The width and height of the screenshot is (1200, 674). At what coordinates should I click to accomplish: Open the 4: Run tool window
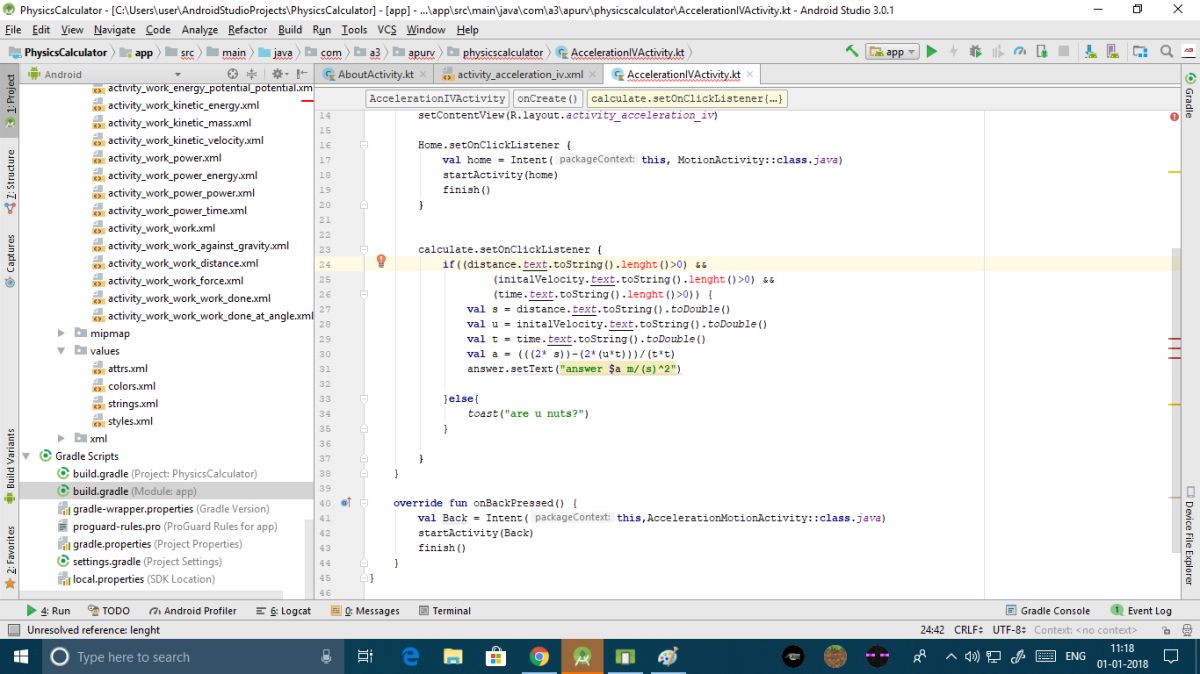48,610
